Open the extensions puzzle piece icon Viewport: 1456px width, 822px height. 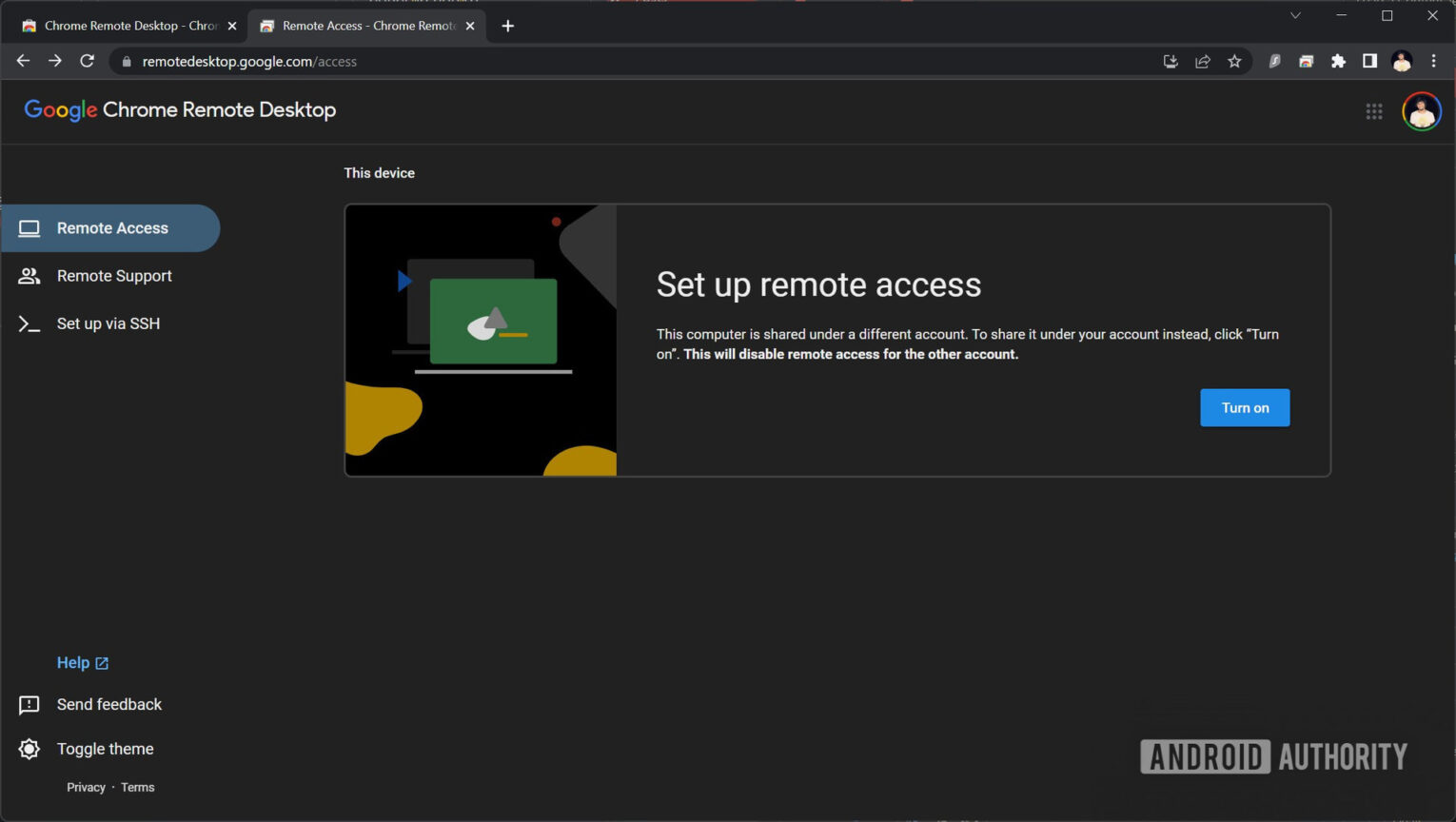point(1338,61)
